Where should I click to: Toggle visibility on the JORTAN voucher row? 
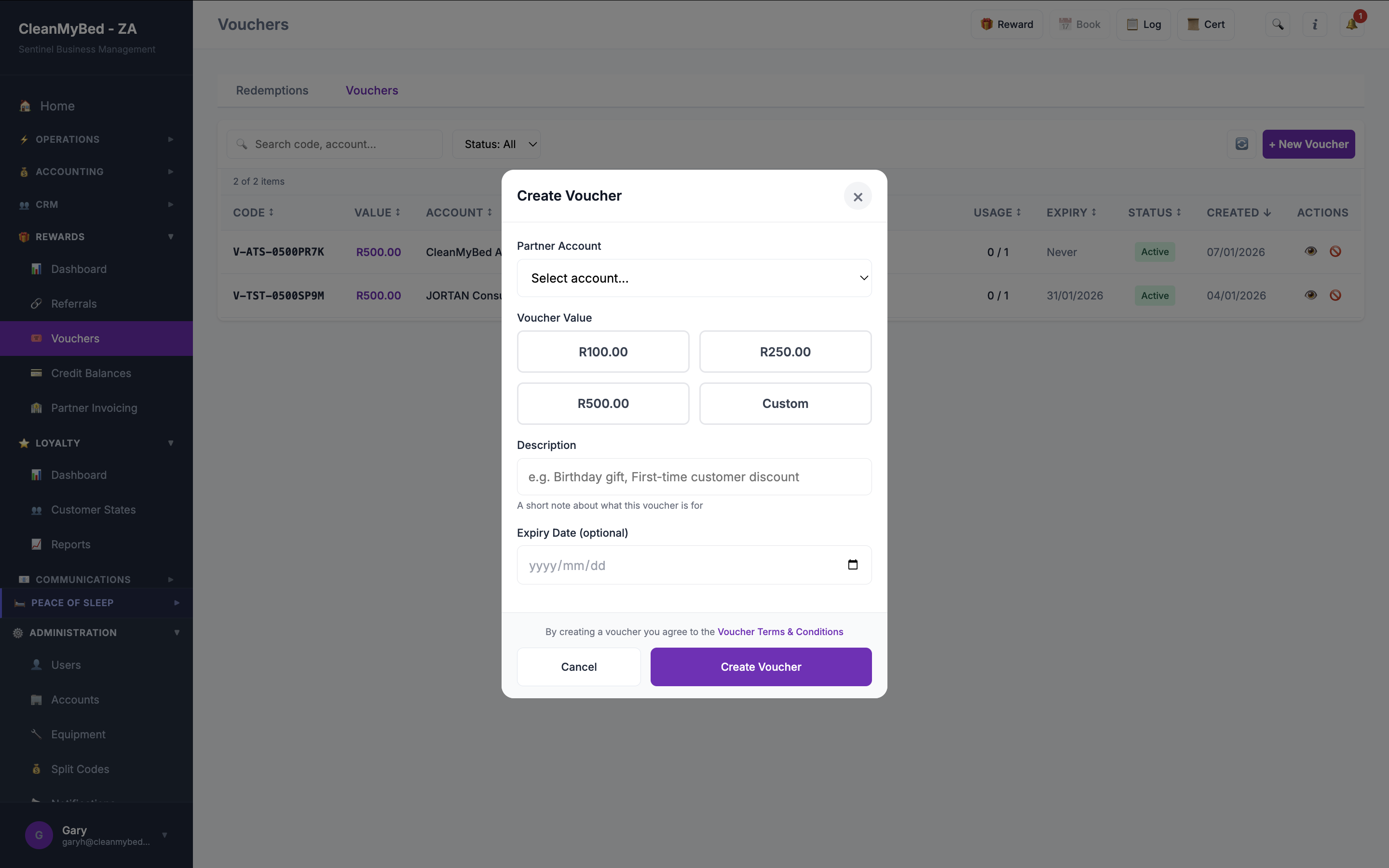point(1311,295)
